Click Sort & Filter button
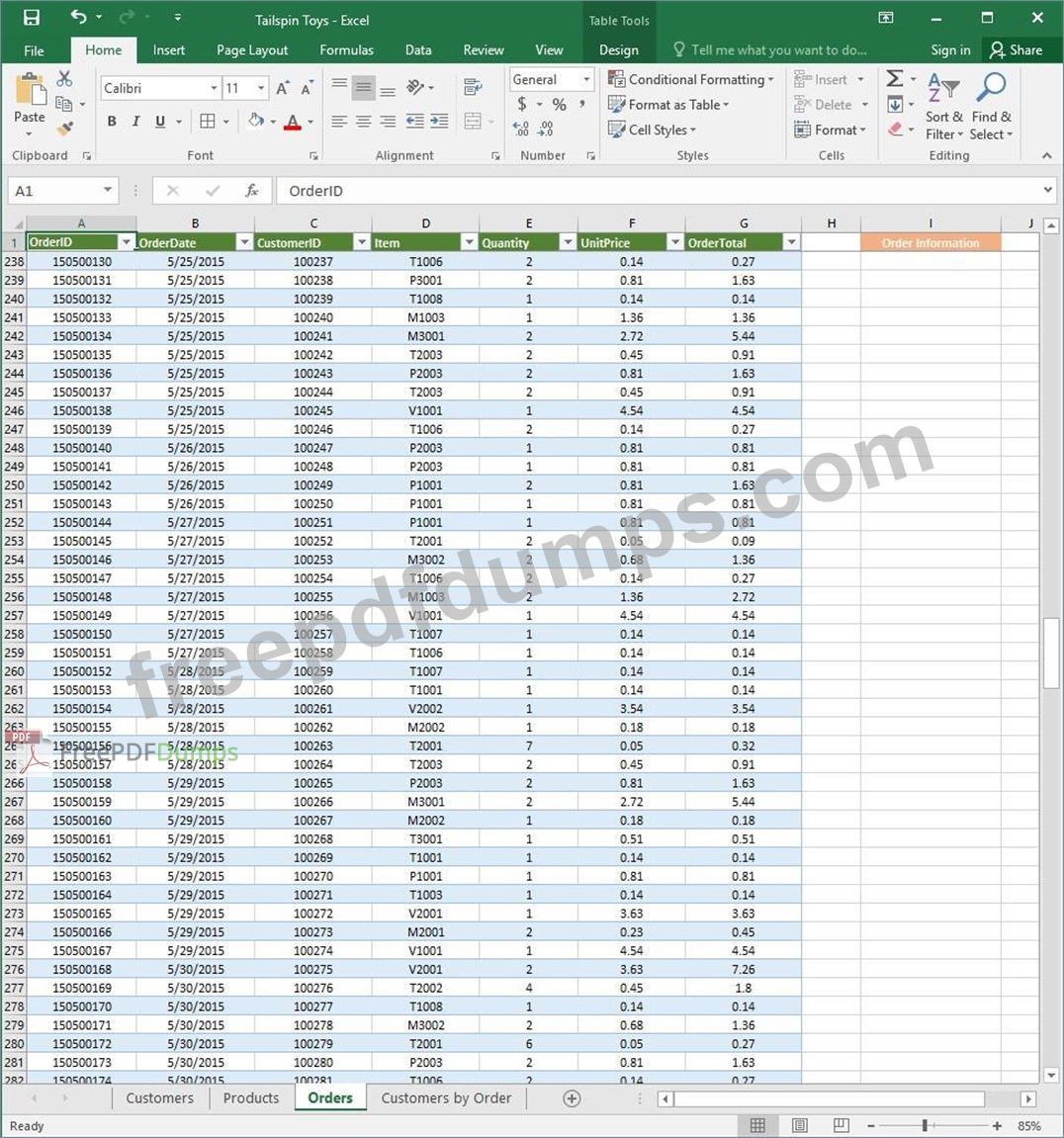The height and width of the screenshot is (1138, 1064). pyautogui.click(x=944, y=107)
